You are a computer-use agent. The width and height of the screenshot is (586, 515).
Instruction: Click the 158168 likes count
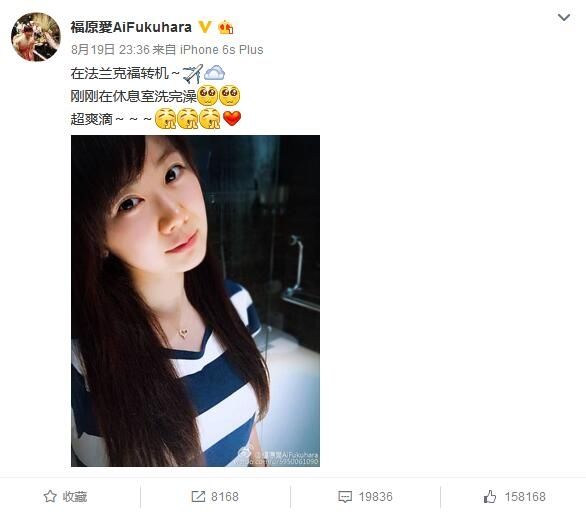click(525, 497)
